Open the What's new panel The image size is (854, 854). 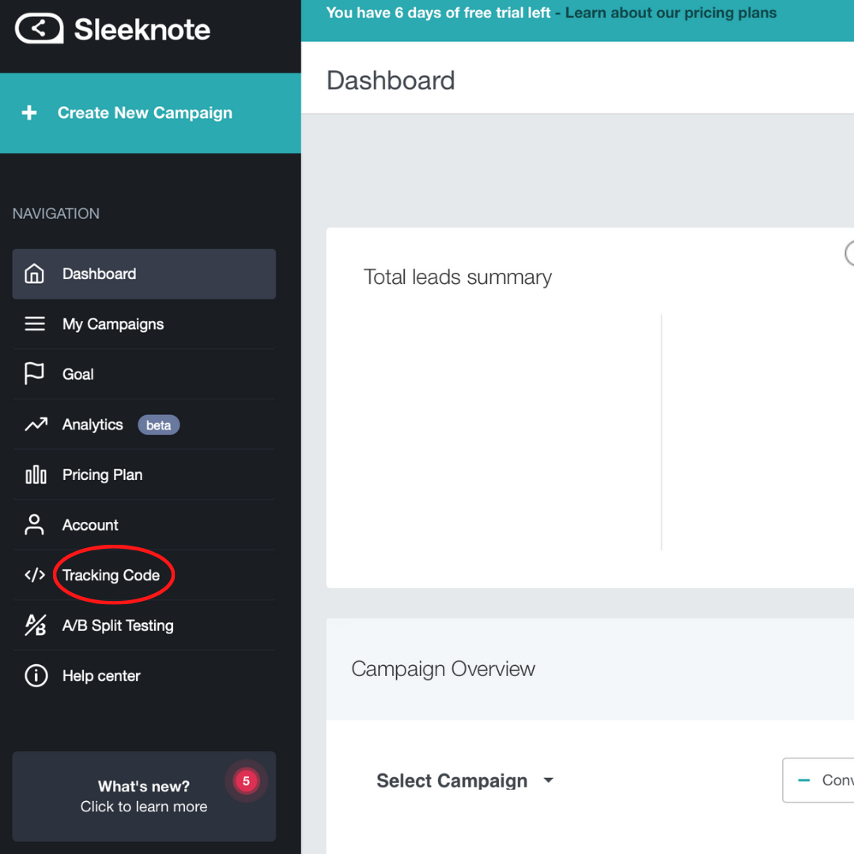(x=144, y=796)
